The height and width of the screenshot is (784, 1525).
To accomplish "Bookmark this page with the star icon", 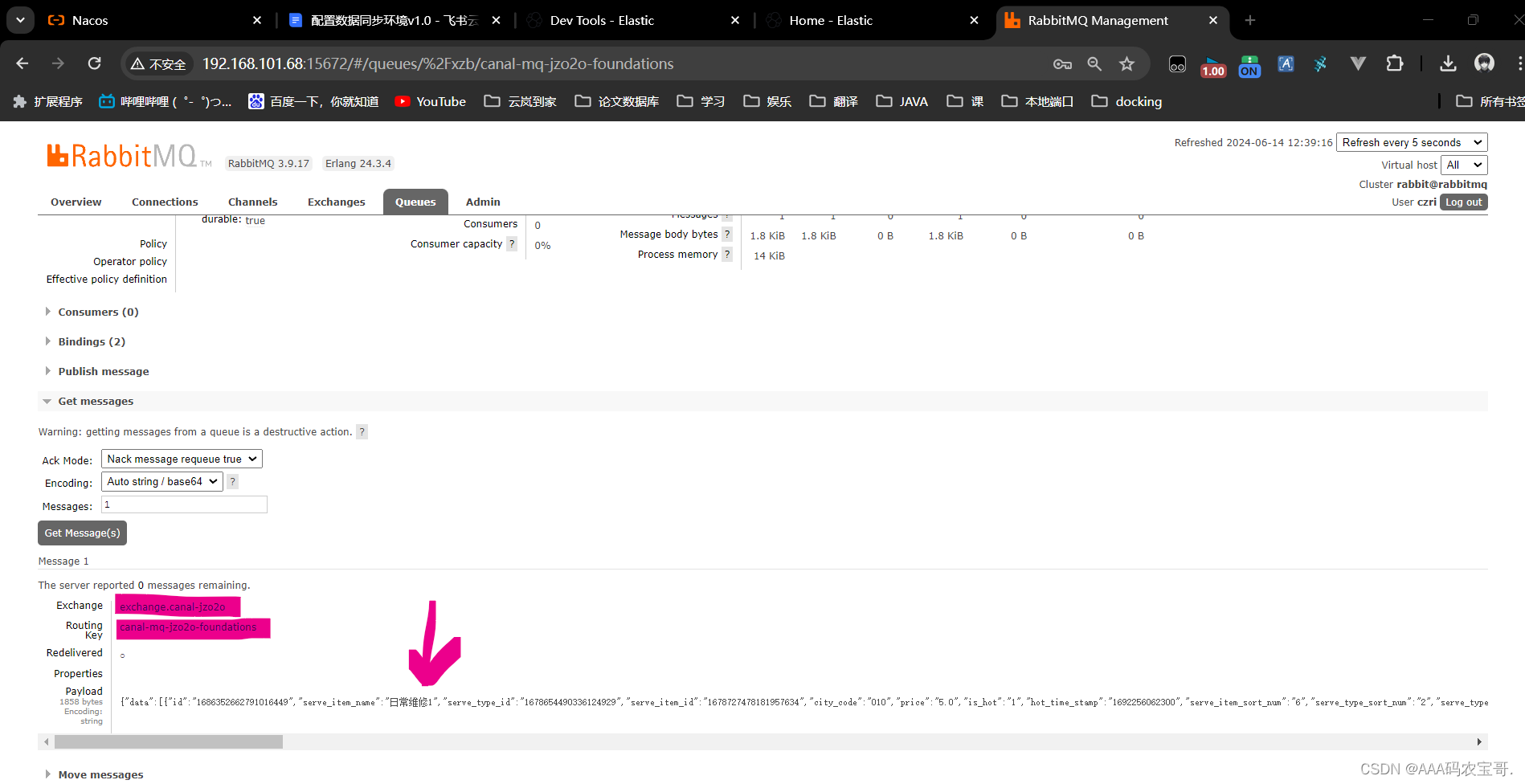I will 1127,63.
